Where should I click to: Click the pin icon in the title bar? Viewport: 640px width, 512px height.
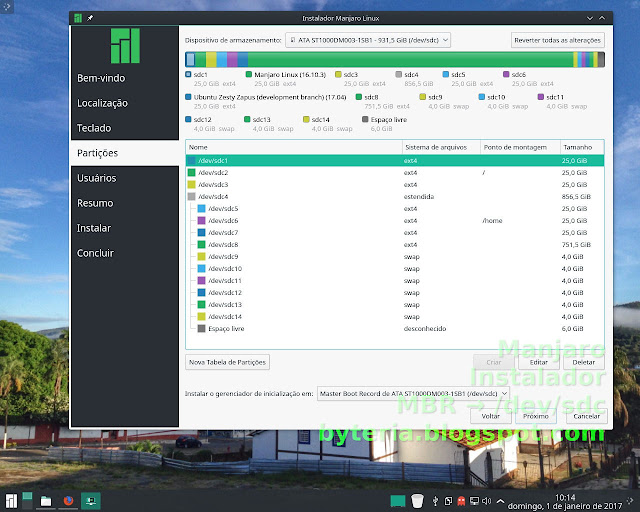coord(90,18)
